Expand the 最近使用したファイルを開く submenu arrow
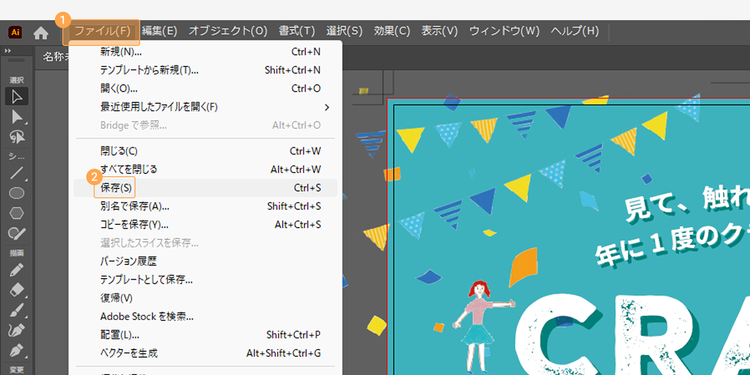 (327, 107)
